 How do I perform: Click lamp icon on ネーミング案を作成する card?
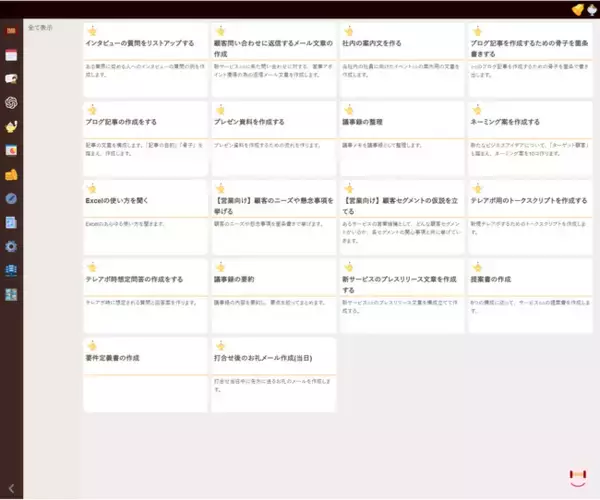click(x=477, y=110)
